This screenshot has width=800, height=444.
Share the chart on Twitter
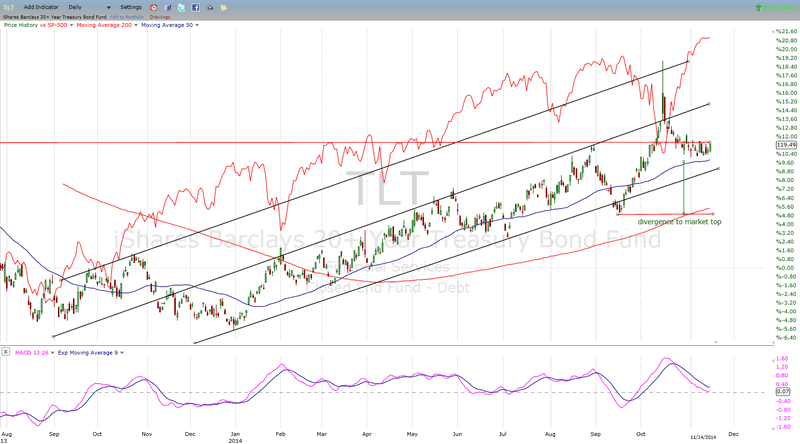pos(182,8)
